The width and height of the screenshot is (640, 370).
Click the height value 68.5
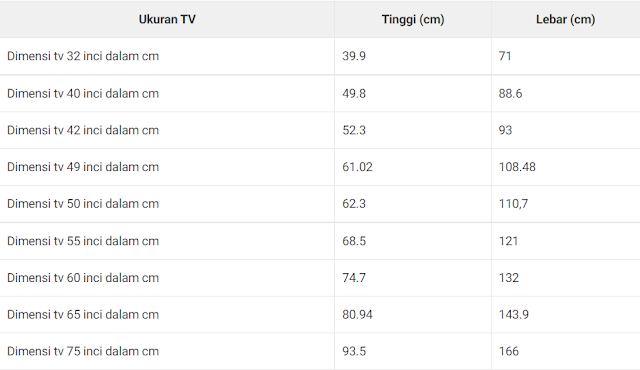[x=354, y=241]
